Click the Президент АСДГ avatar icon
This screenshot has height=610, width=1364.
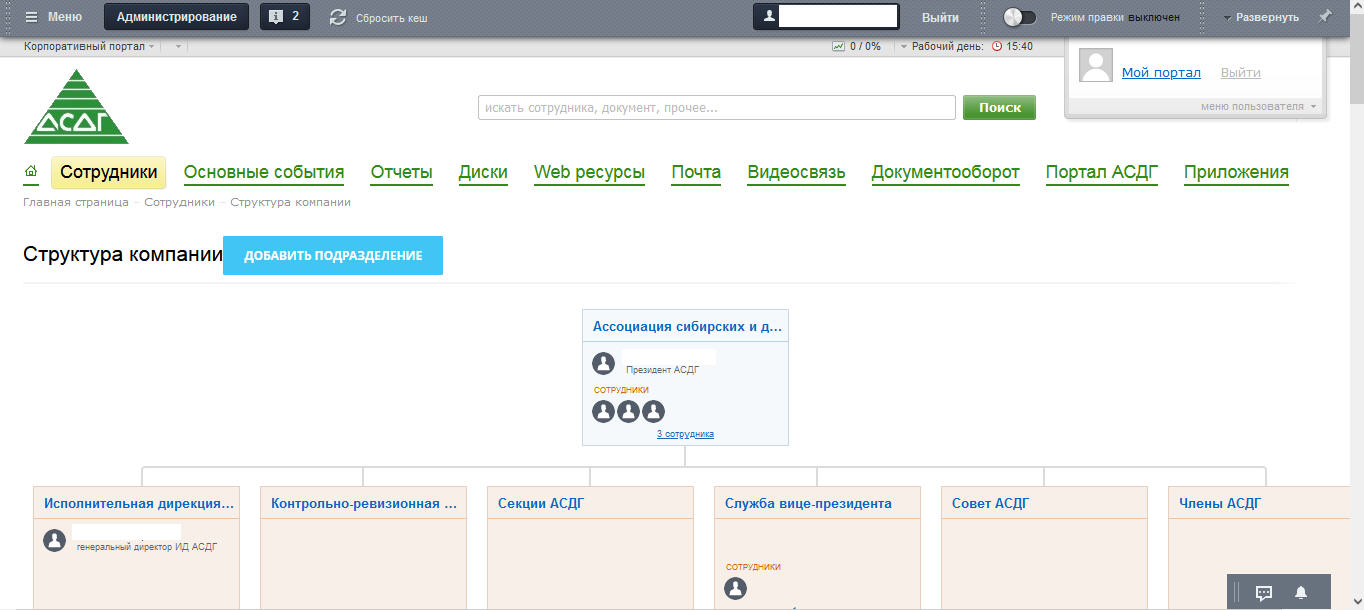point(603,363)
